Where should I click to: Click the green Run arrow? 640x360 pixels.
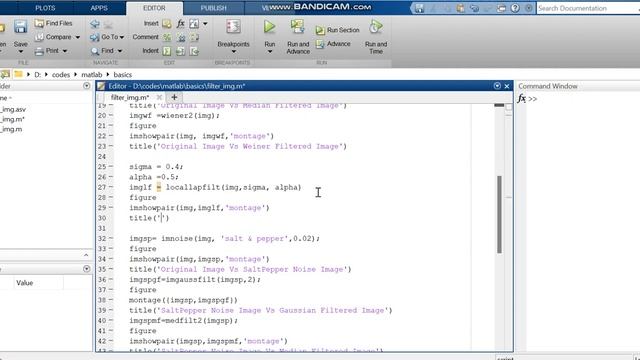coord(269,27)
